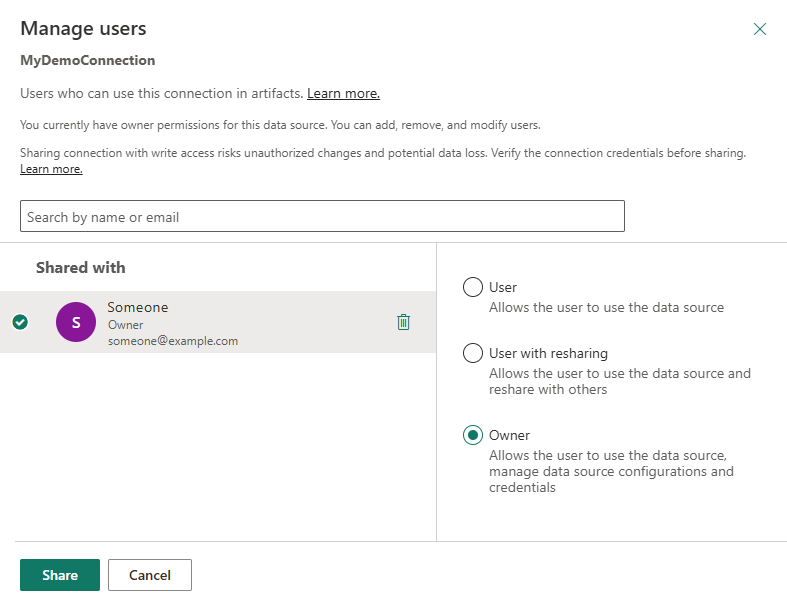Click the Owner role text under Someone
The width and height of the screenshot is (787, 607).
click(x=125, y=325)
